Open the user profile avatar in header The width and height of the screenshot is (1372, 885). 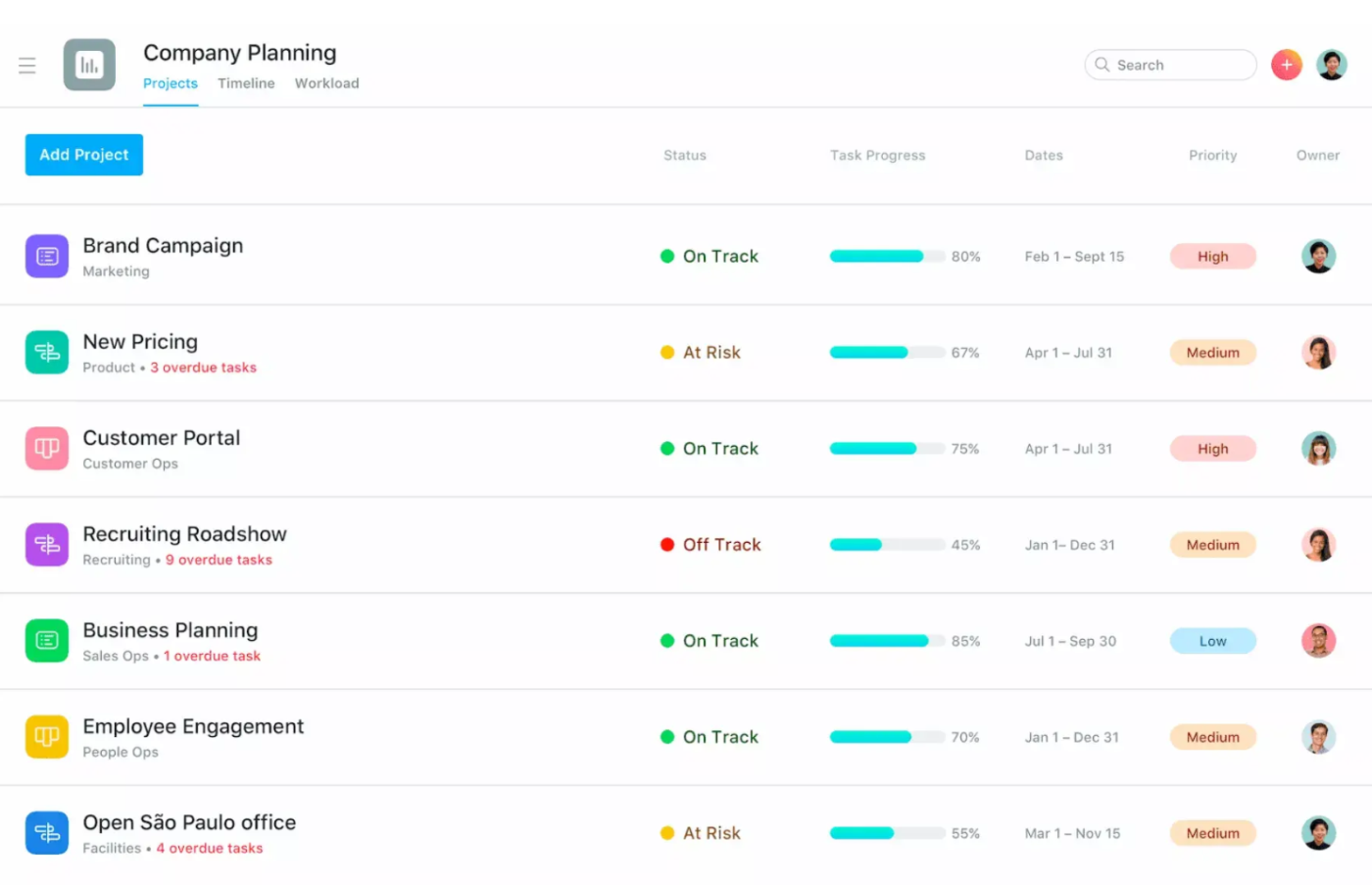point(1331,65)
